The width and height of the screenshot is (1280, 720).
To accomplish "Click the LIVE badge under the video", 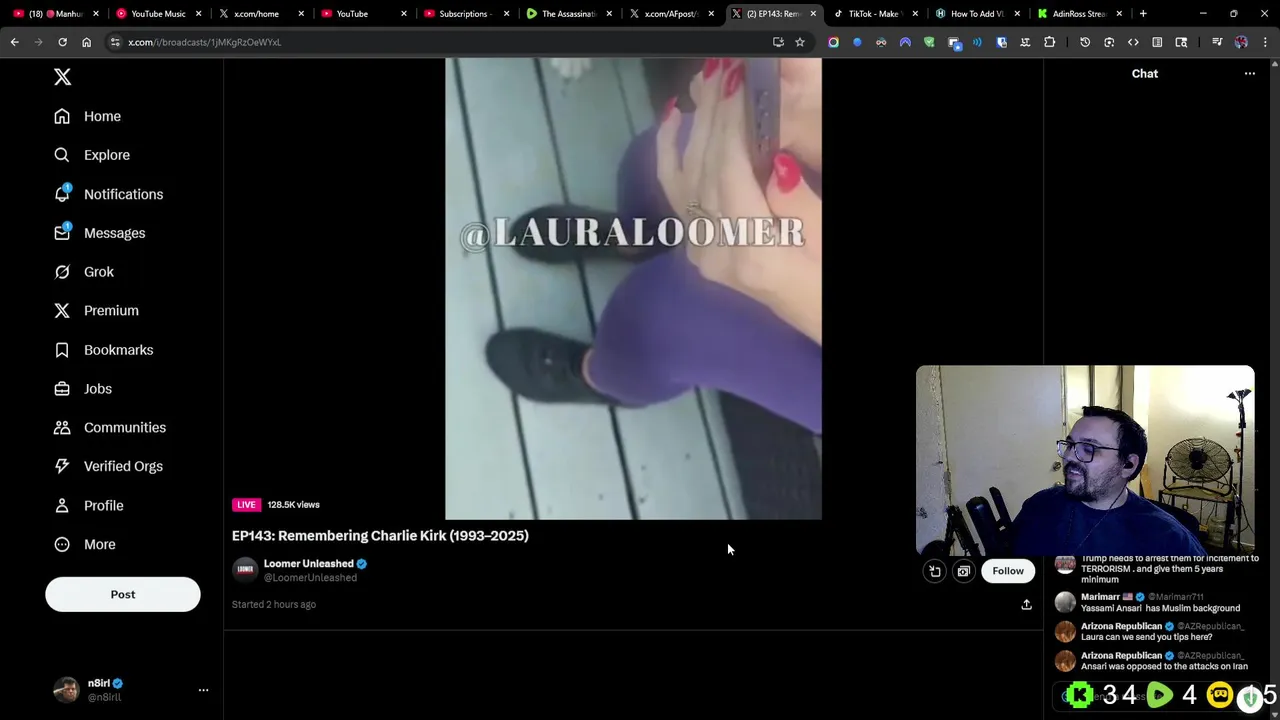I will [246, 505].
